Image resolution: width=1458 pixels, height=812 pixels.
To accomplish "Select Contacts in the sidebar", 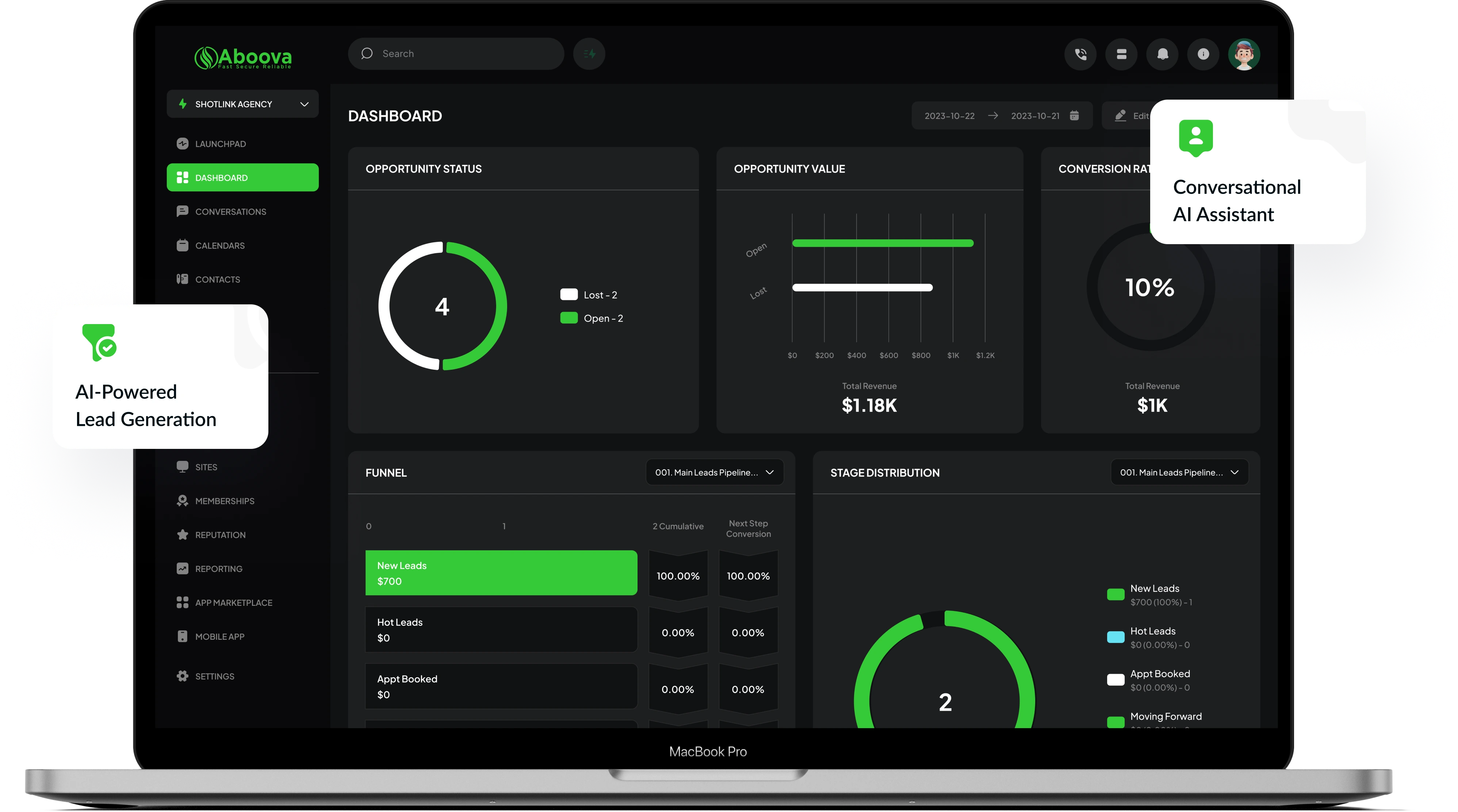I will tap(217, 280).
